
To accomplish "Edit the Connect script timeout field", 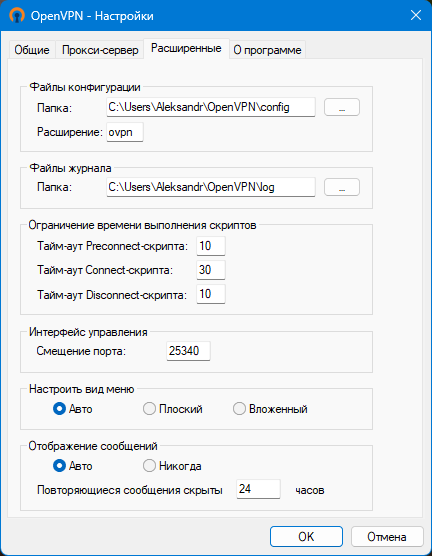I will 211,270.
